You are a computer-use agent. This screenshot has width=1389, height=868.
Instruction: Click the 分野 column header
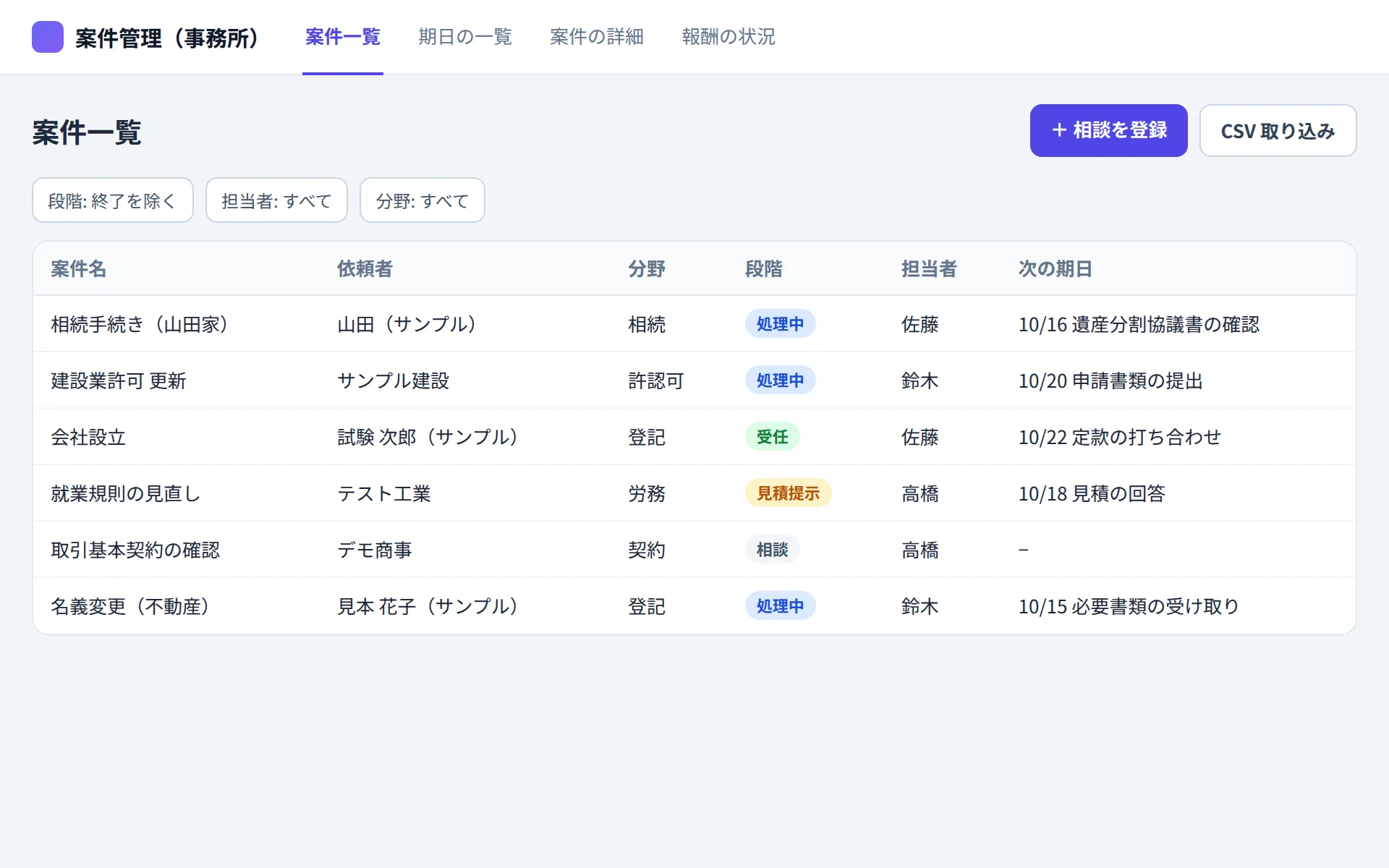(x=647, y=269)
